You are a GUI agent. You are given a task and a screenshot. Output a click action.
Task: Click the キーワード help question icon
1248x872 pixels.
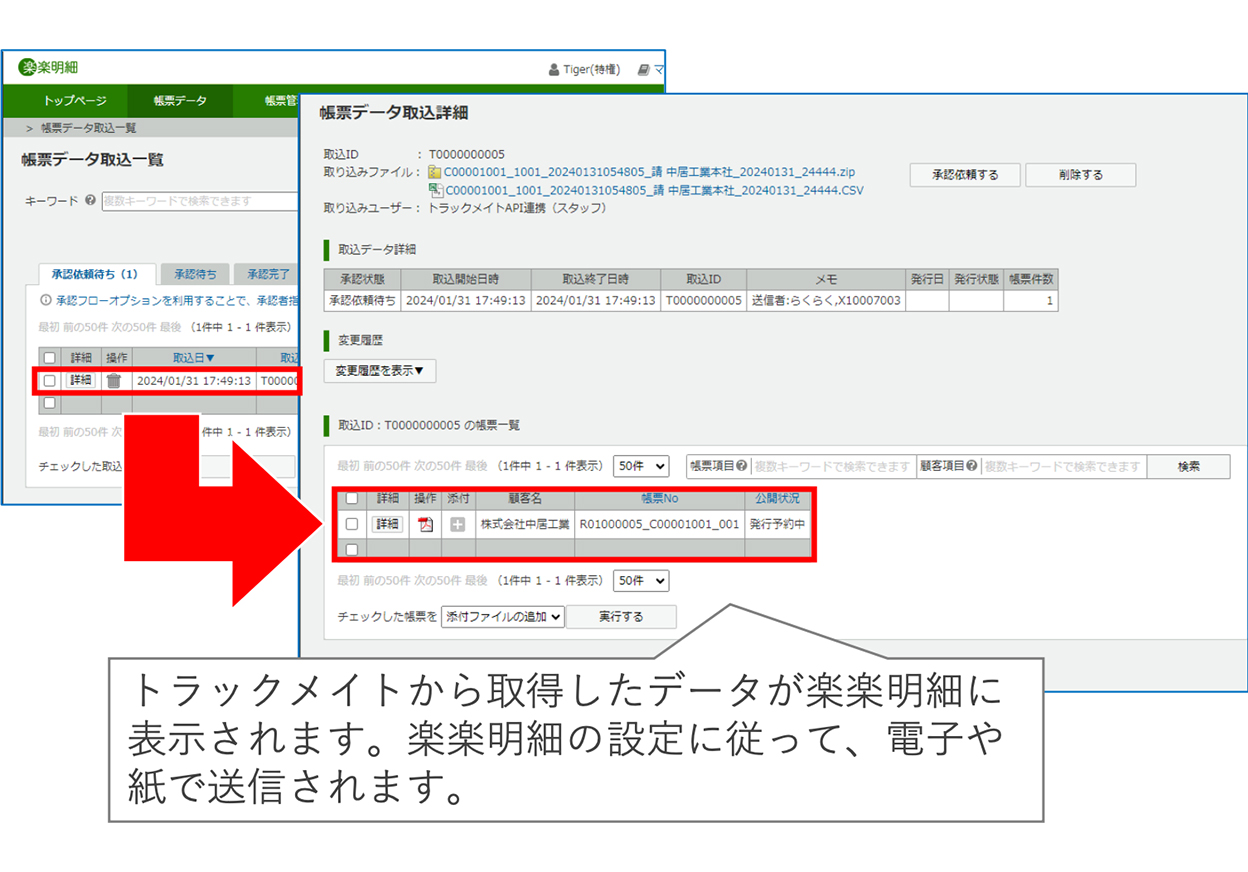[x=91, y=201]
